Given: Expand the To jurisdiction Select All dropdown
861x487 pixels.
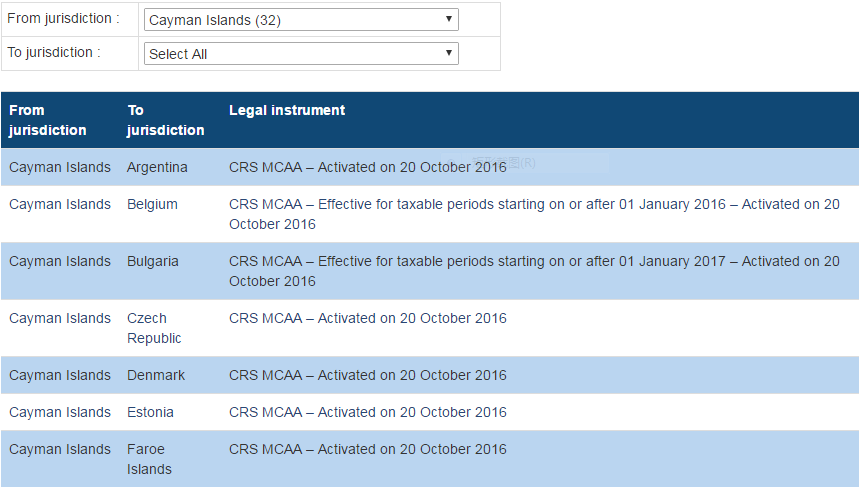Looking at the screenshot, I should 301,54.
